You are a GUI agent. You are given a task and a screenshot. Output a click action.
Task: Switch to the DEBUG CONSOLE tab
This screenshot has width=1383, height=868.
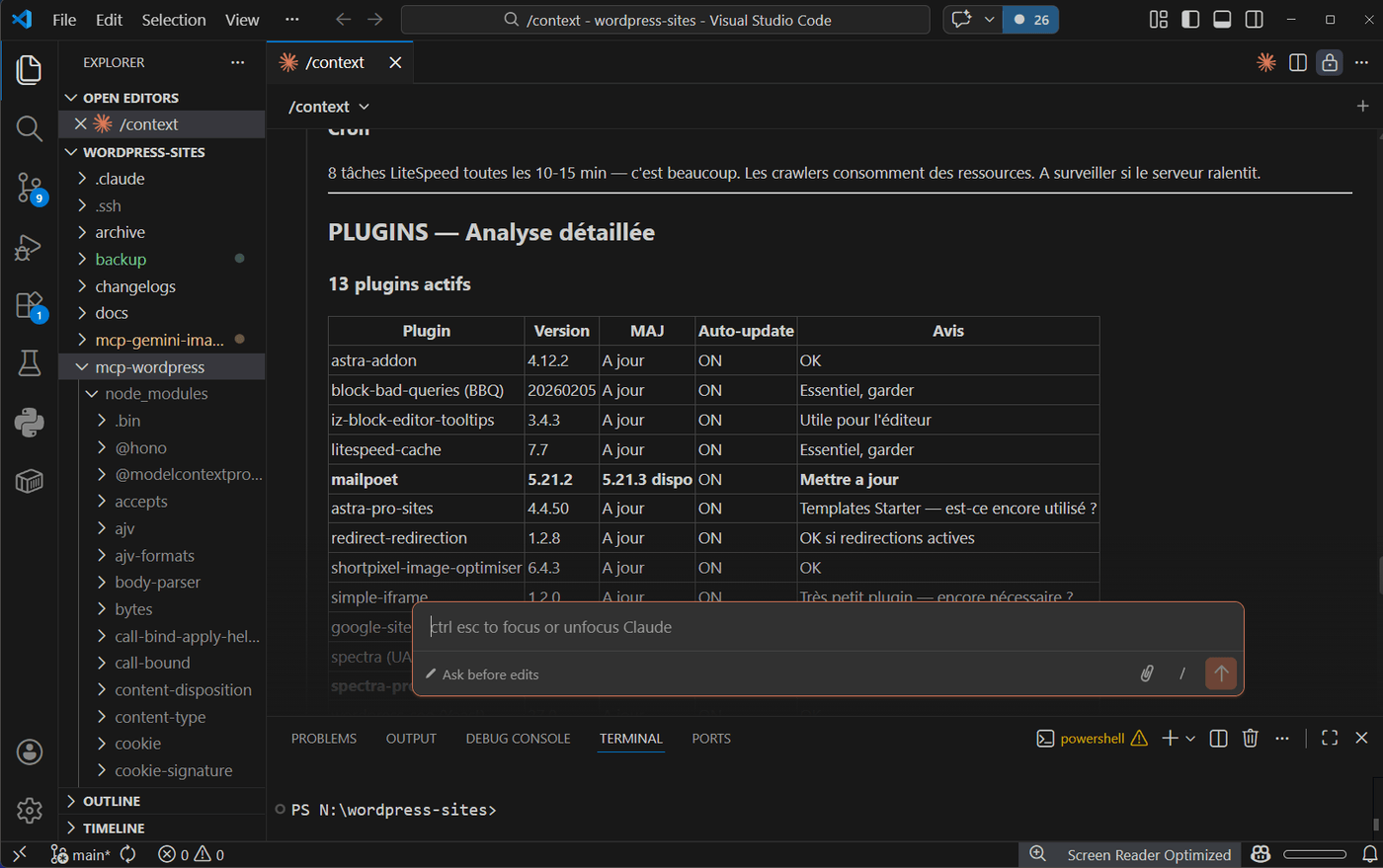pyautogui.click(x=518, y=738)
